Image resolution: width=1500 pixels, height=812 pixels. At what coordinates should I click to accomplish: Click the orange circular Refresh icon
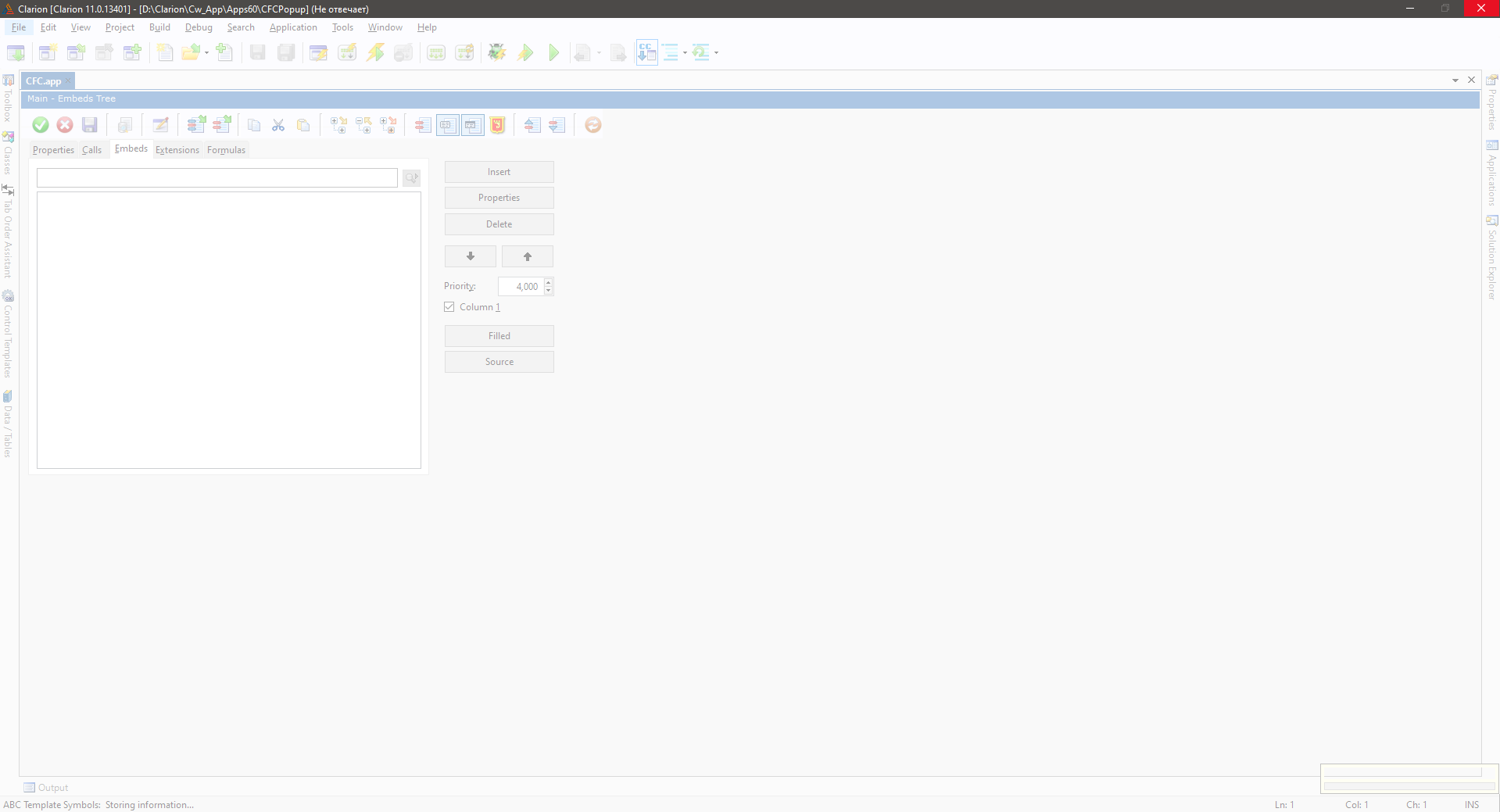[593, 125]
